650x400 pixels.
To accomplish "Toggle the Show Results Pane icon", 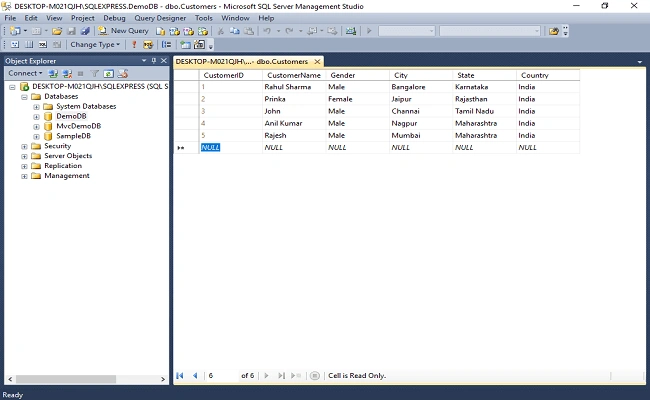I will tap(57, 44).
